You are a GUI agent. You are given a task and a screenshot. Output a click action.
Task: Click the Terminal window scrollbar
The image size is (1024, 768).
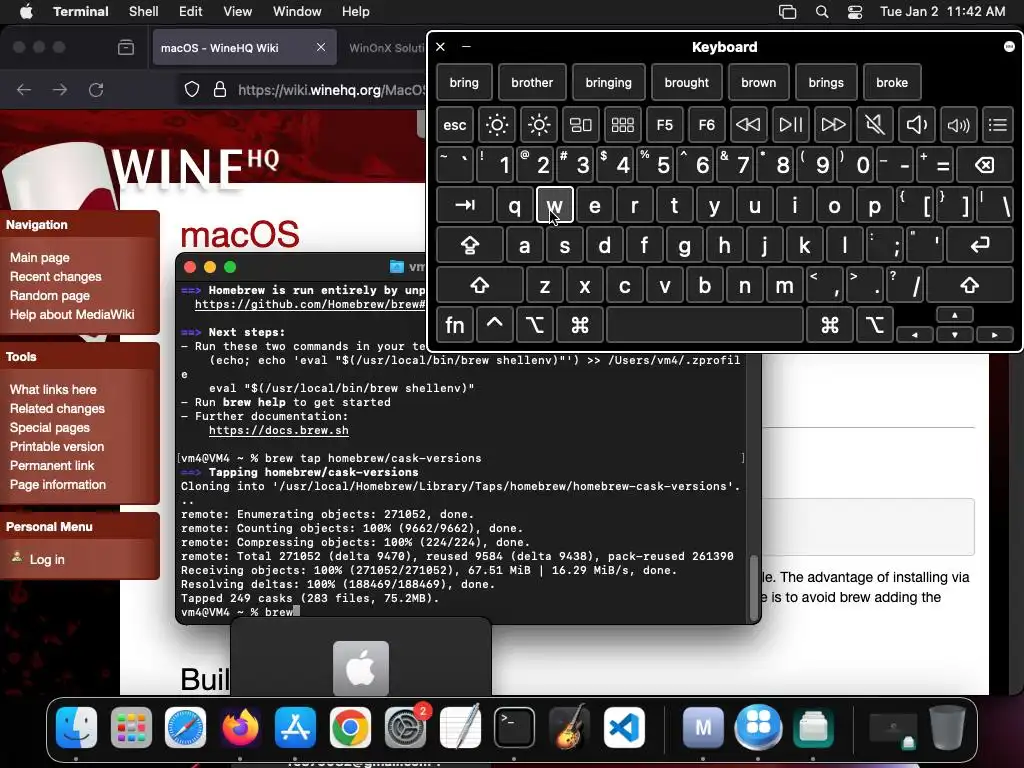coord(754,588)
